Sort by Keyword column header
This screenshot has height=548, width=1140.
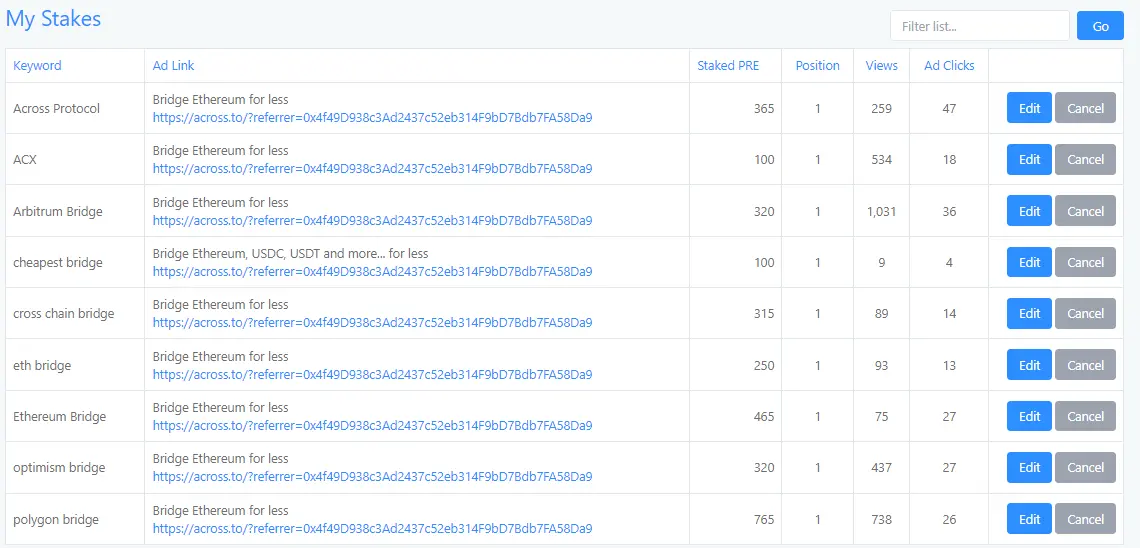(x=37, y=65)
